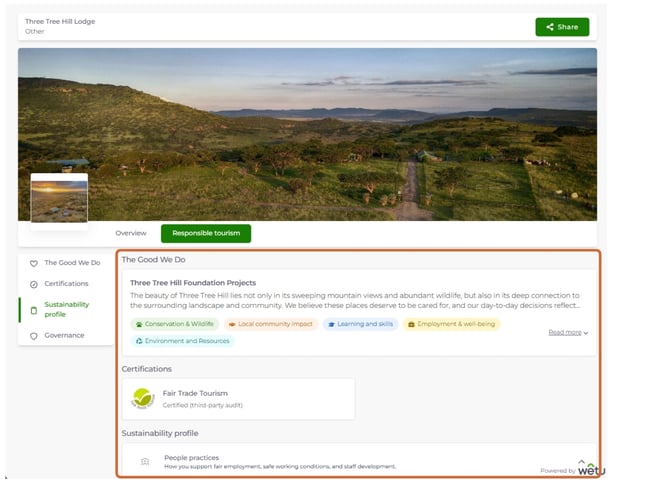Collapse the People practices section chevron

pos(581,461)
